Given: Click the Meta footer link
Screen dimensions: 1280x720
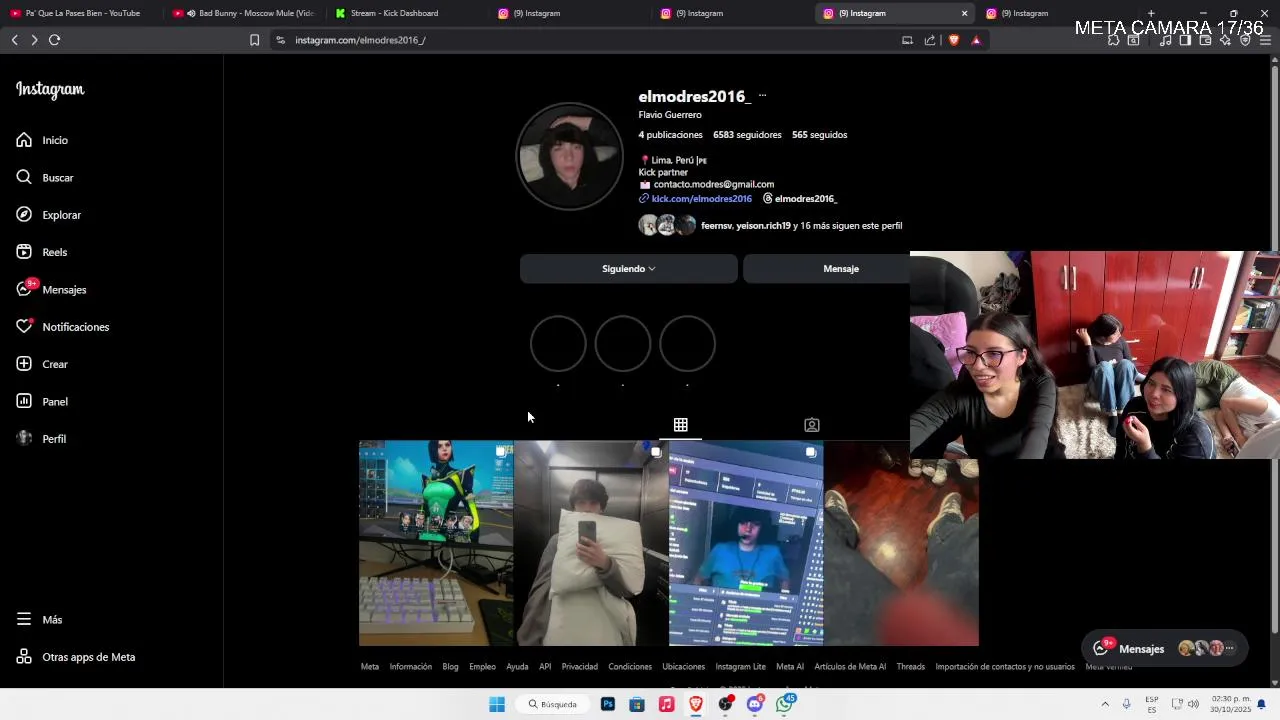Looking at the screenshot, I should tap(370, 667).
